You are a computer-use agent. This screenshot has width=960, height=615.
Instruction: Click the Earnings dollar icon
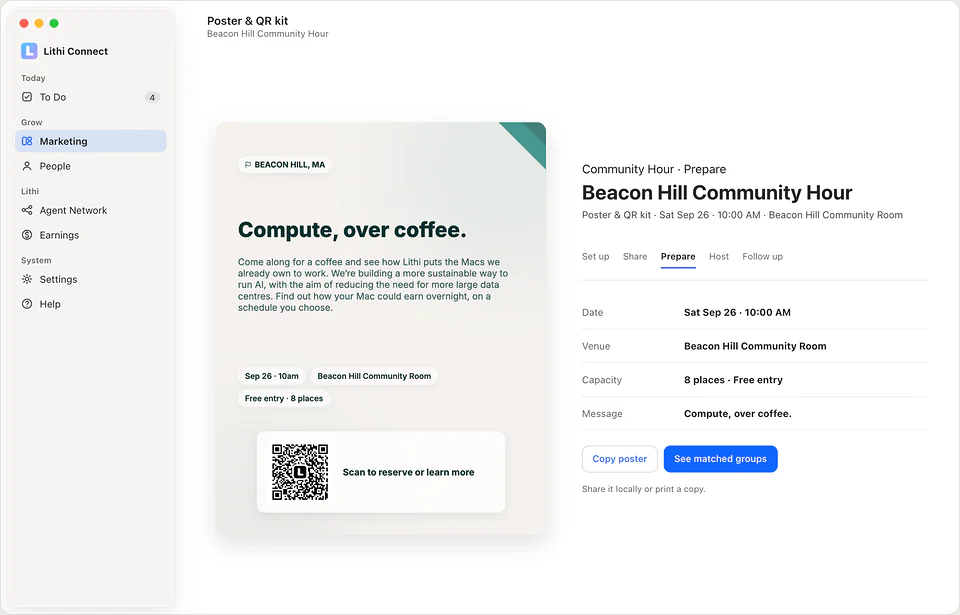(x=27, y=235)
